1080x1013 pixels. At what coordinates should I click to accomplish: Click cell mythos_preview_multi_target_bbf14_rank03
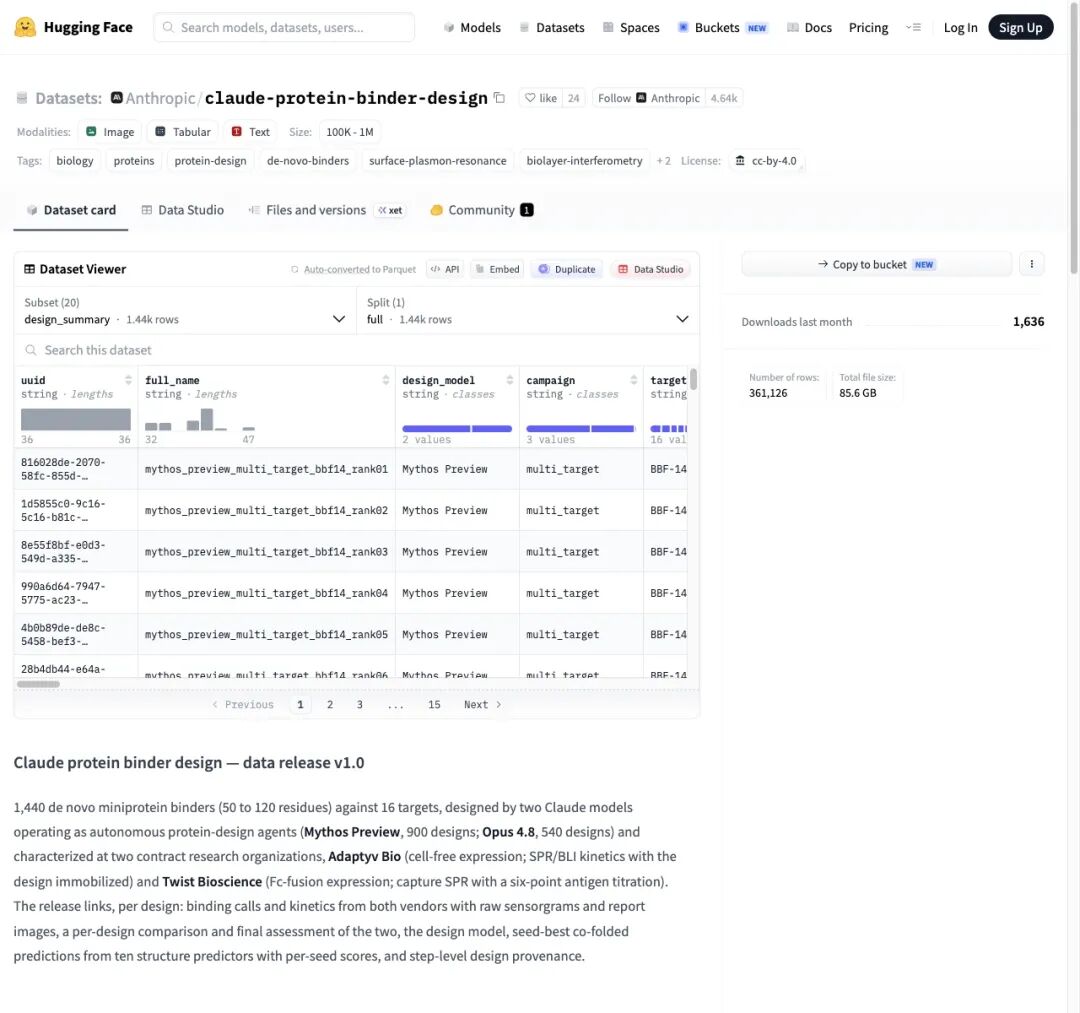pyautogui.click(x=266, y=552)
